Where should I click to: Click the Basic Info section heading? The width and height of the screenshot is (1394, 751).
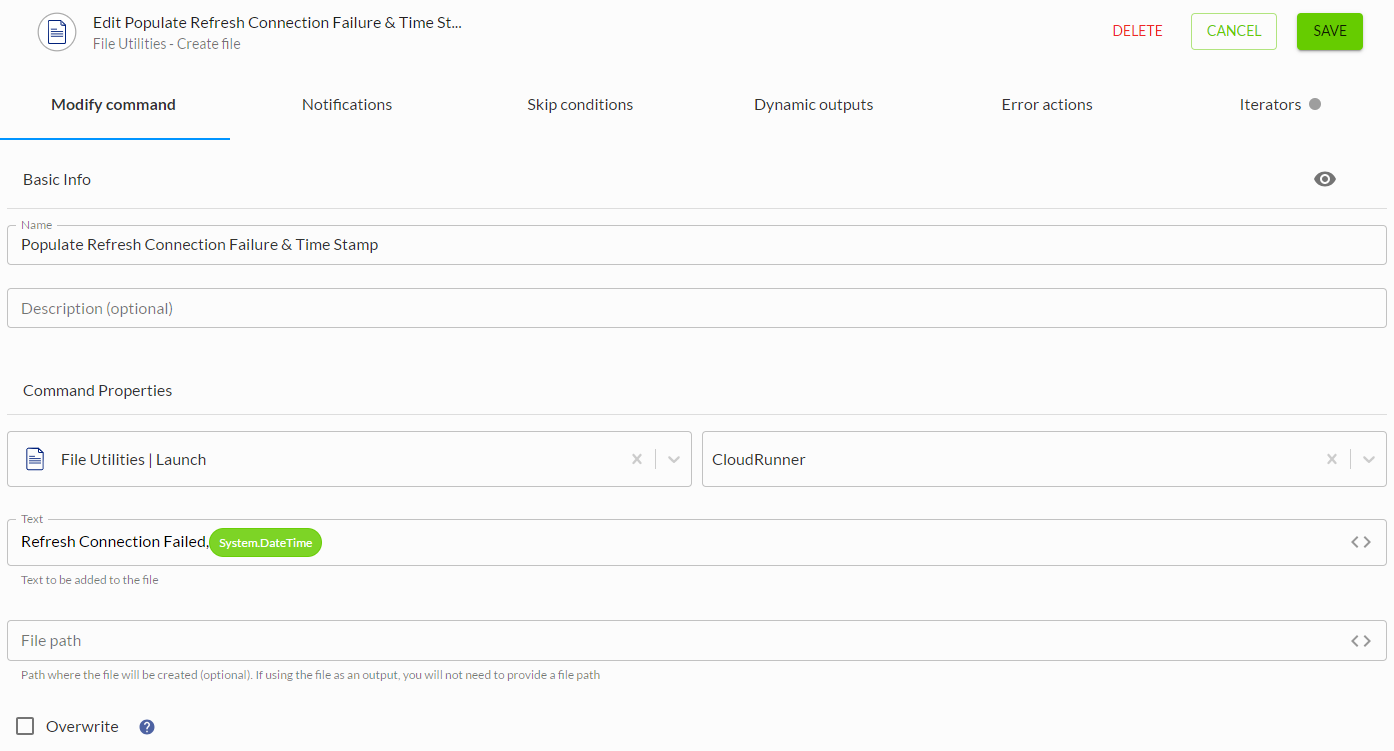pyautogui.click(x=57, y=180)
